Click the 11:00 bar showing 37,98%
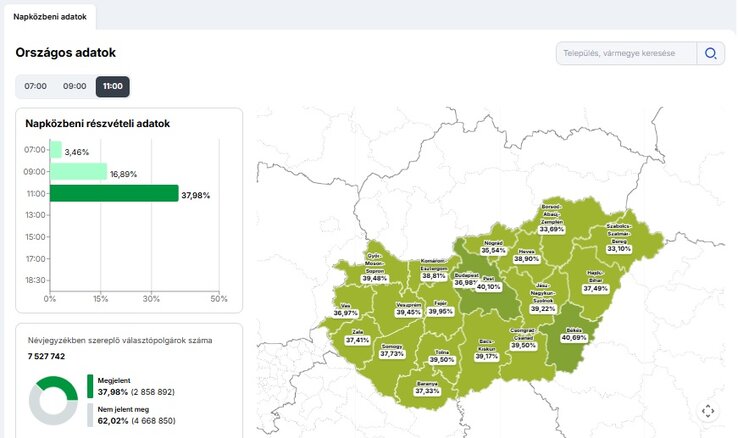 pyautogui.click(x=114, y=193)
